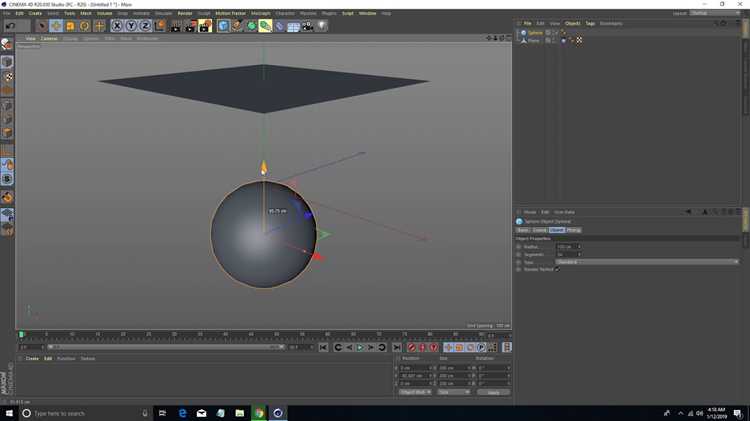Select Texture mode checkerboard icon
The height and width of the screenshot is (421, 750).
point(7,77)
